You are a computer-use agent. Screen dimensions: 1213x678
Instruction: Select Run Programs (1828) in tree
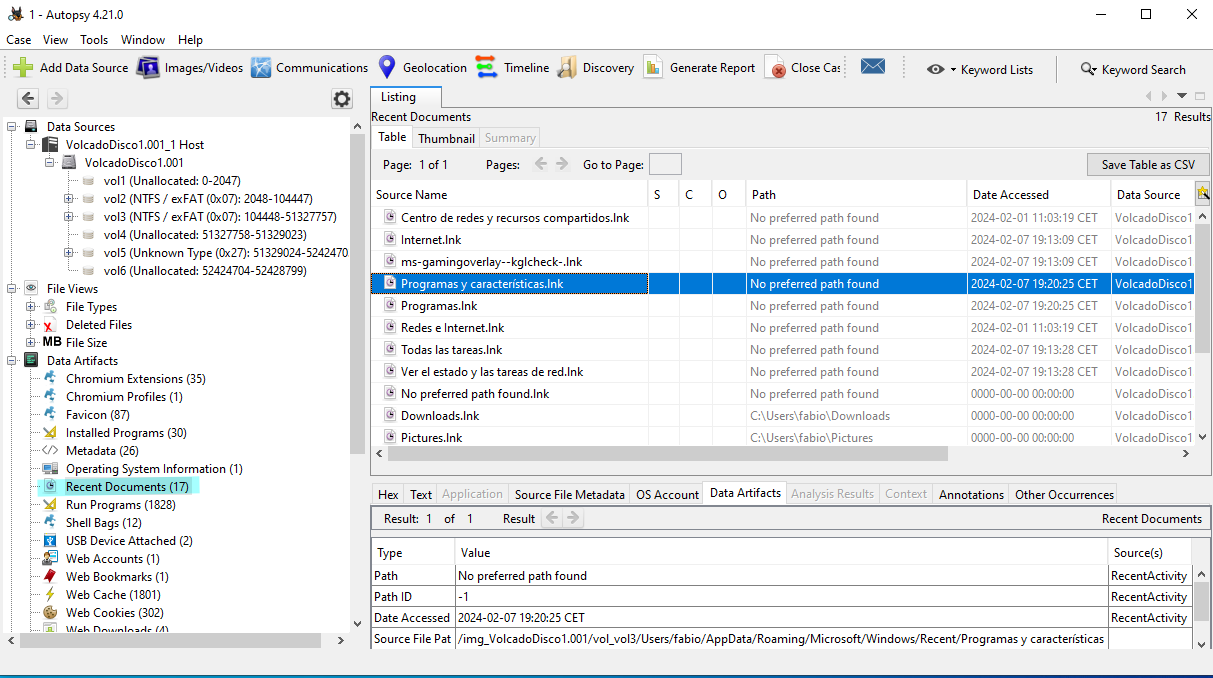point(119,505)
